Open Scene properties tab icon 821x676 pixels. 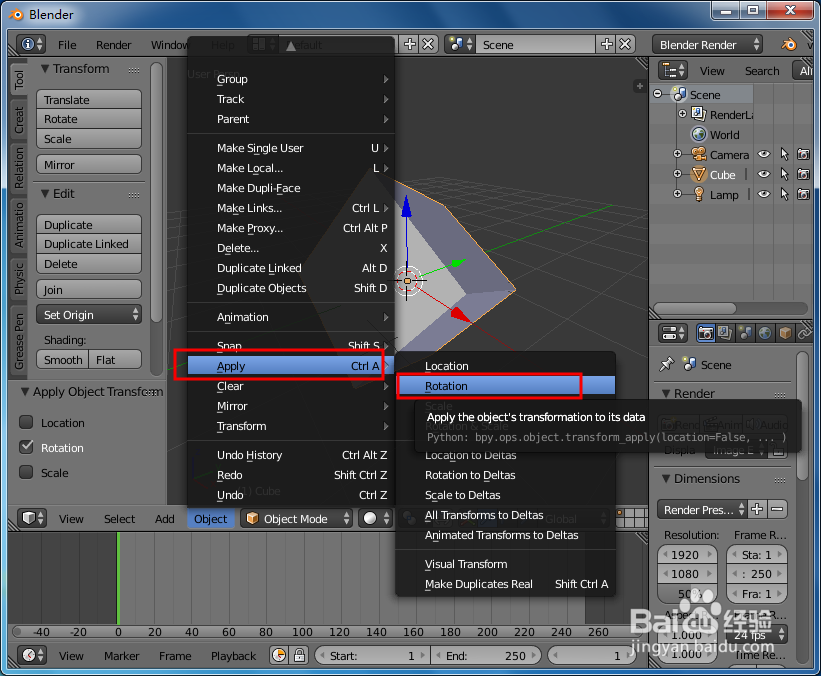click(x=745, y=333)
